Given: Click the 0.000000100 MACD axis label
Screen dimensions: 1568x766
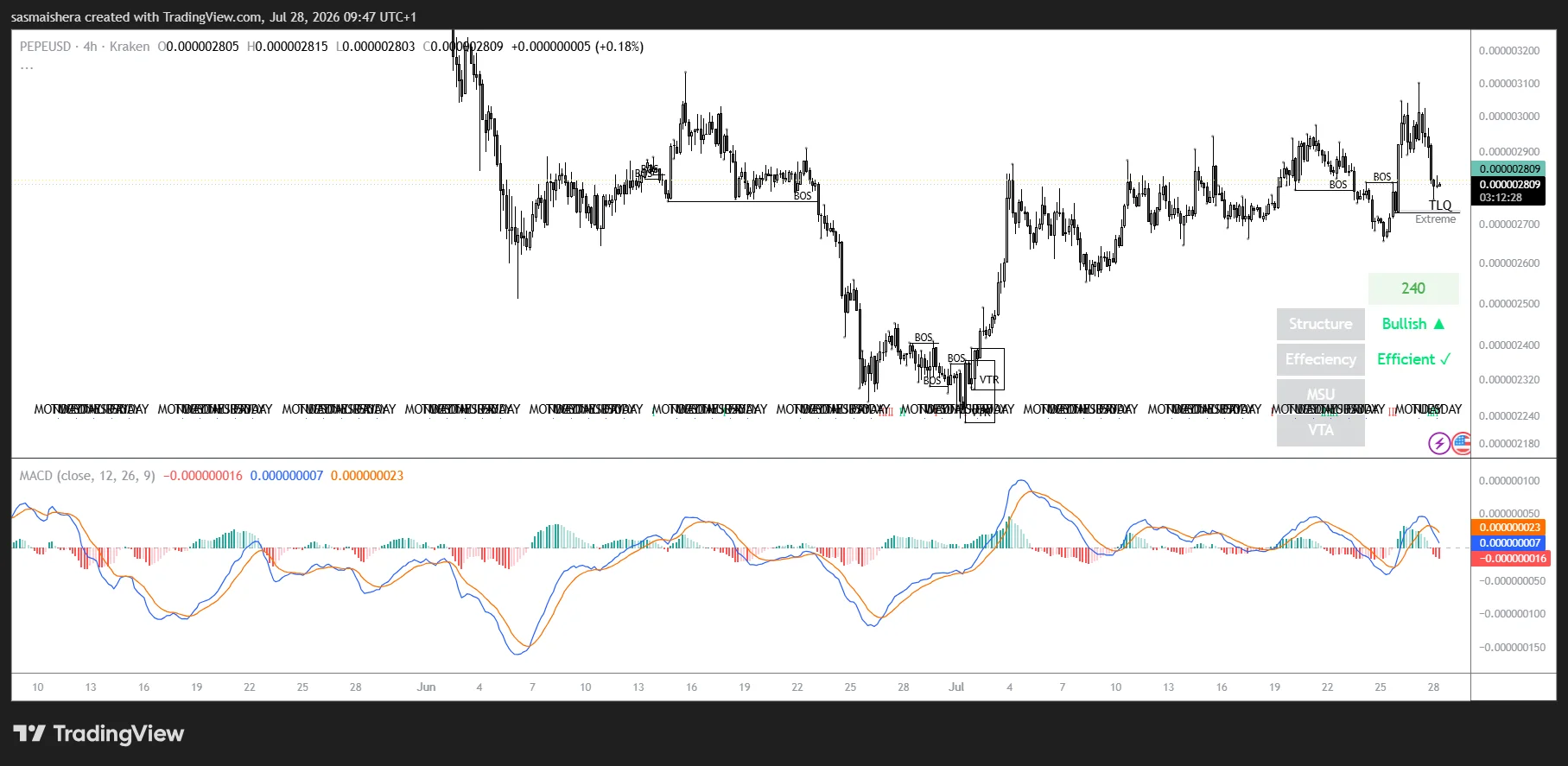Looking at the screenshot, I should pos(1509,481).
